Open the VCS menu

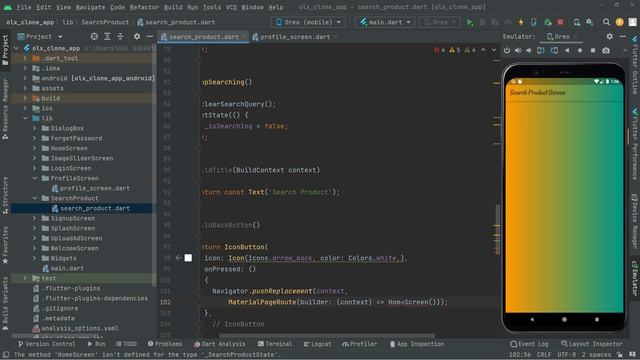pos(231,7)
